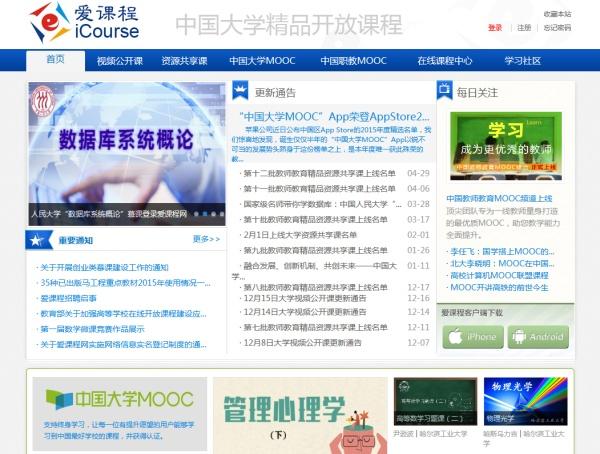600x454 pixels.
Task: Open 第九批教师教育精品资源共享课上线名单
Action: coord(316,250)
